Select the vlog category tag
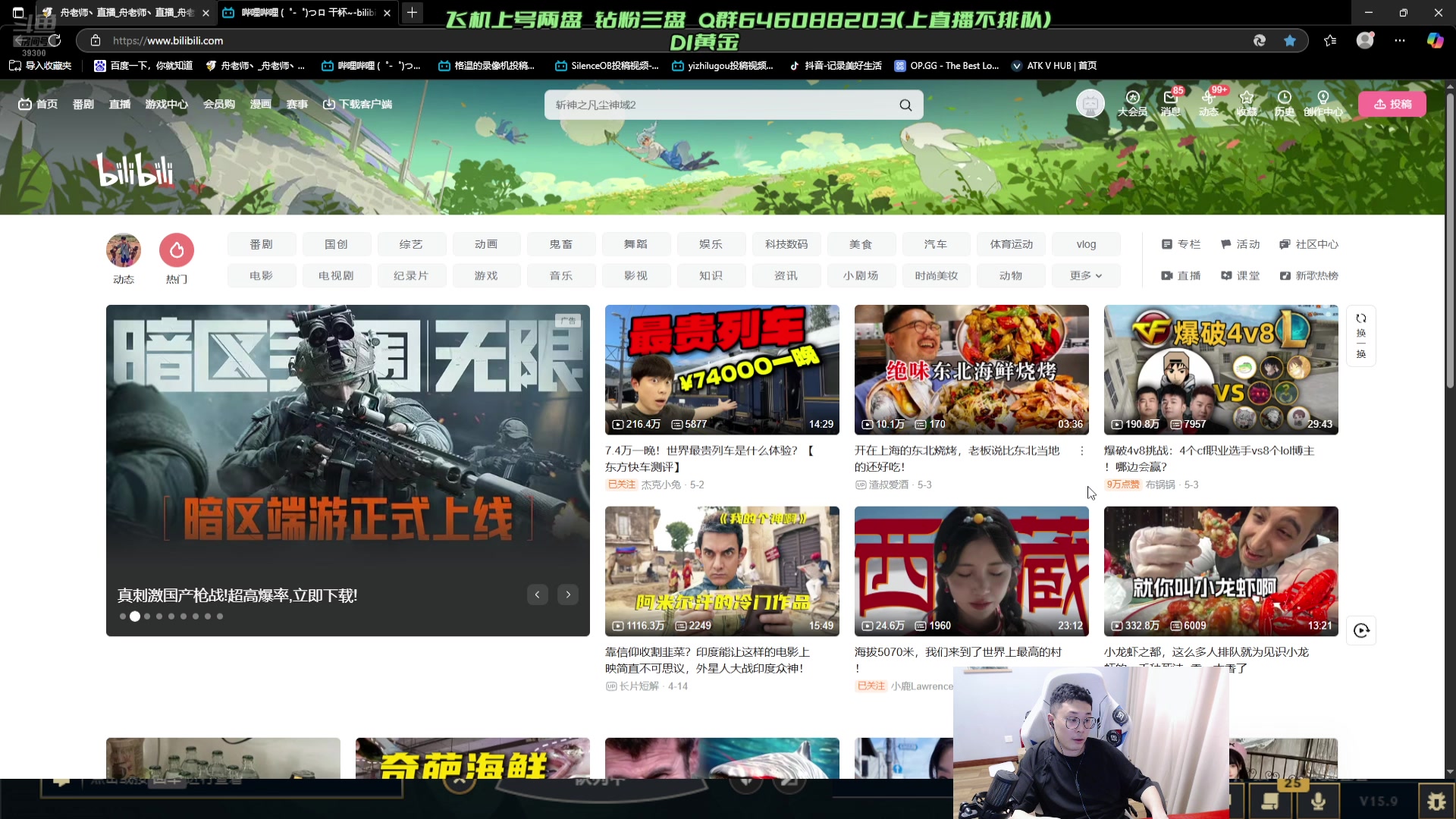Viewport: 1456px width, 819px height. tap(1086, 244)
